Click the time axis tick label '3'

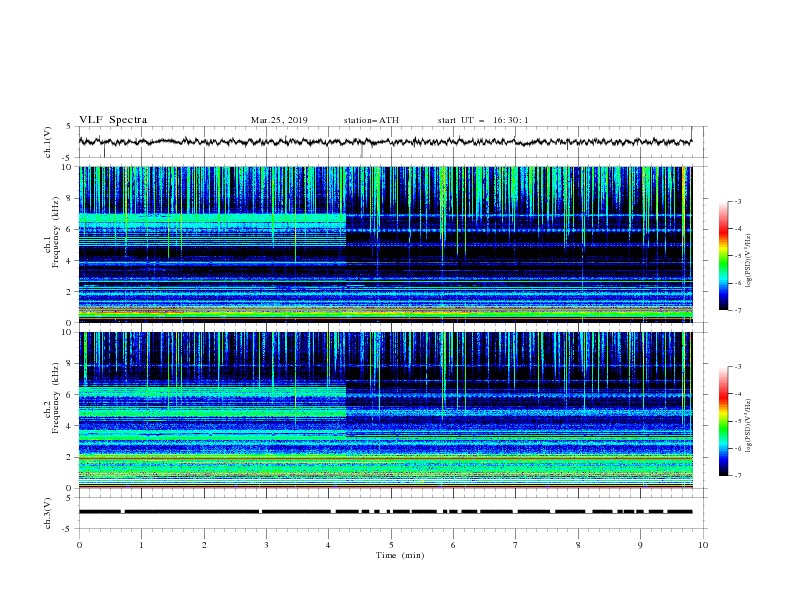point(266,545)
